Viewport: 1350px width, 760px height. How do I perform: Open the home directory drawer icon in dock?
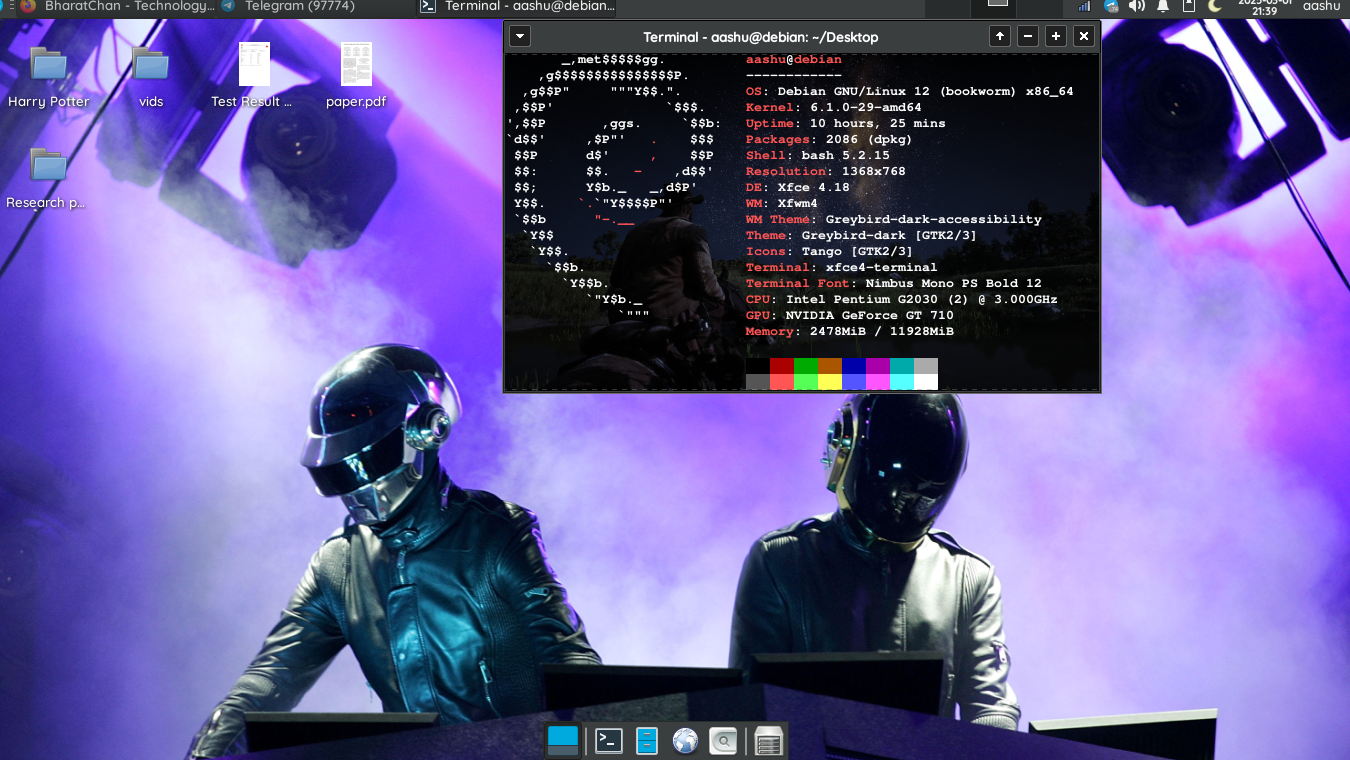click(x=768, y=741)
